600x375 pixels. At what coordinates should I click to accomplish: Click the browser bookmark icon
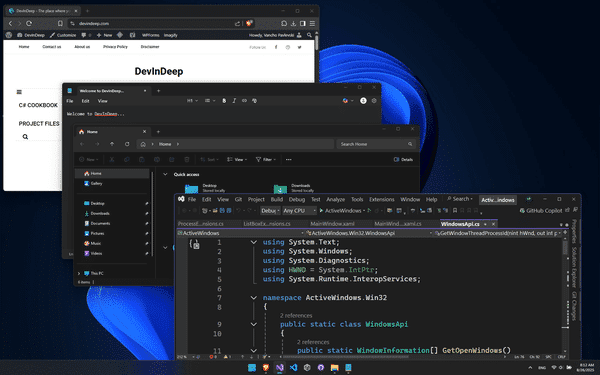tap(60, 23)
